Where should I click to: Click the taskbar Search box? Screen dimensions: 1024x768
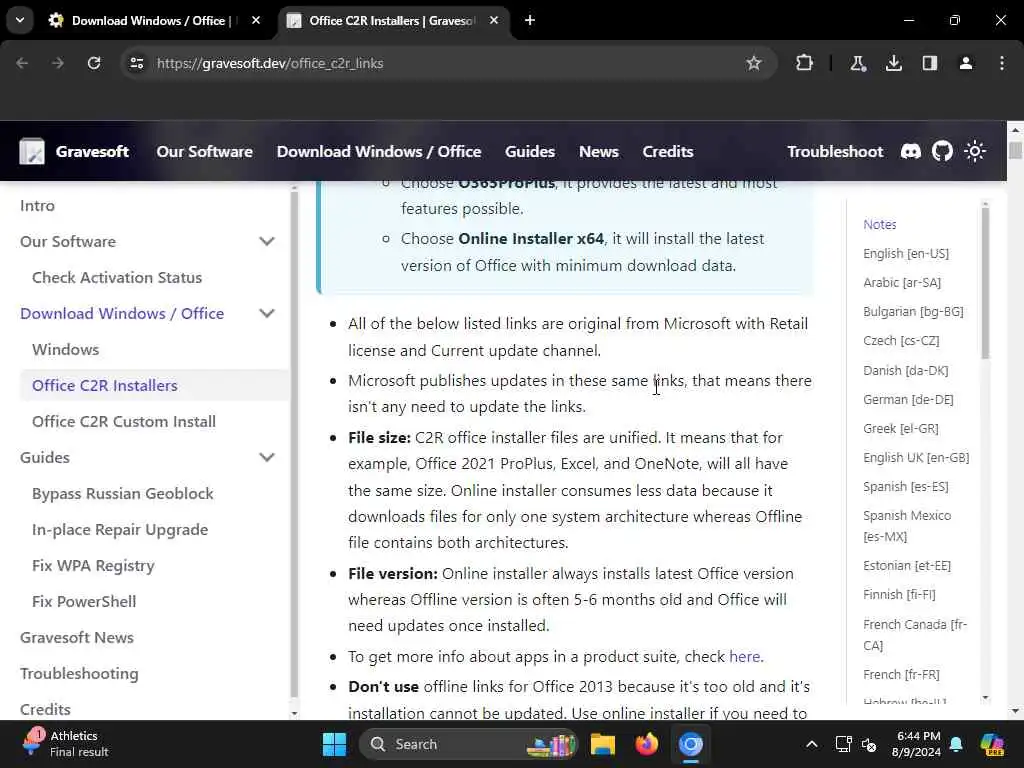(468, 744)
